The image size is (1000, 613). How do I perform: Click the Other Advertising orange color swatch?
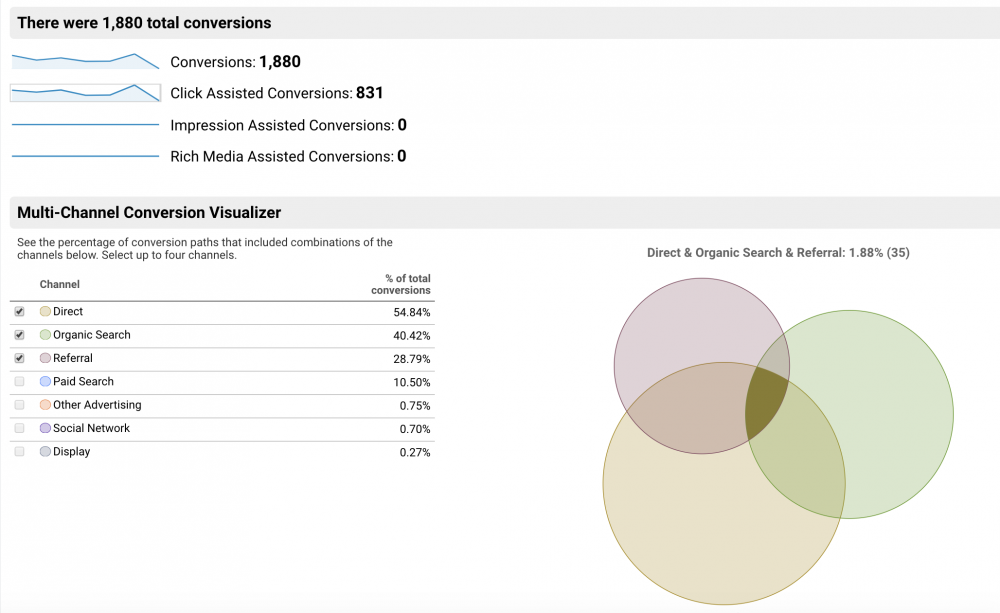45,405
